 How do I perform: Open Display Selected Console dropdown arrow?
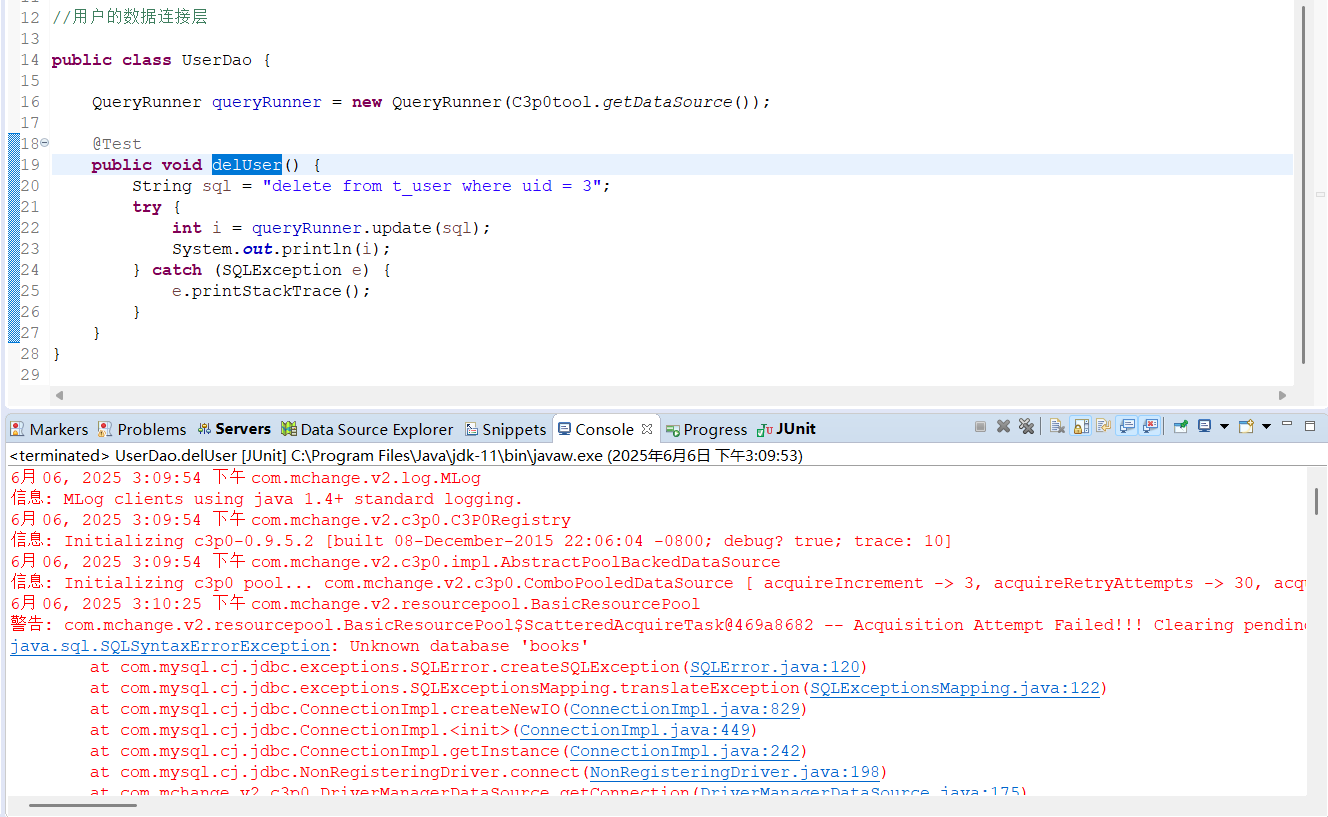pyautogui.click(x=1224, y=426)
